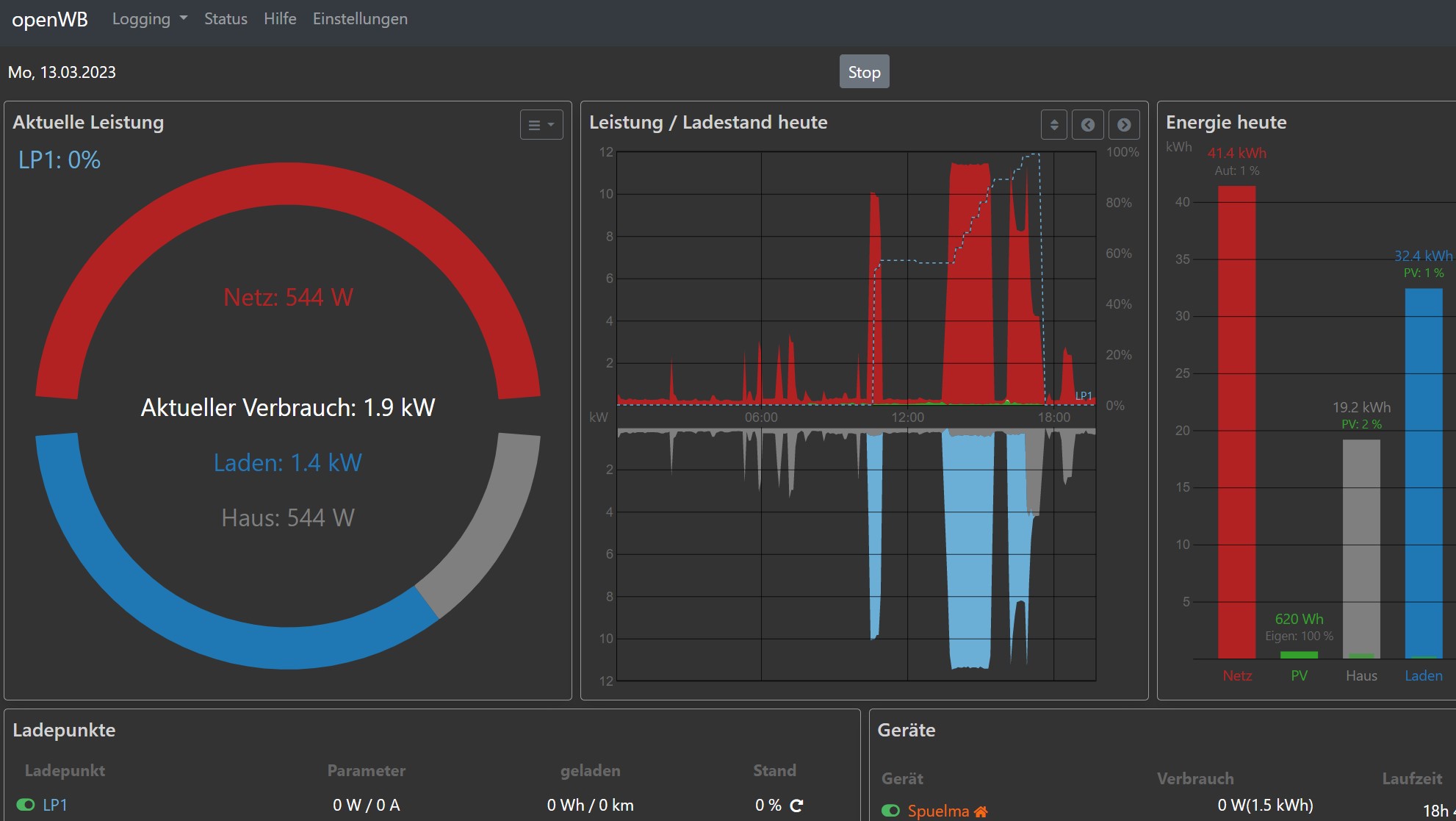Open Einstellungen in the navbar
This screenshot has height=821, width=1456.
click(x=360, y=19)
